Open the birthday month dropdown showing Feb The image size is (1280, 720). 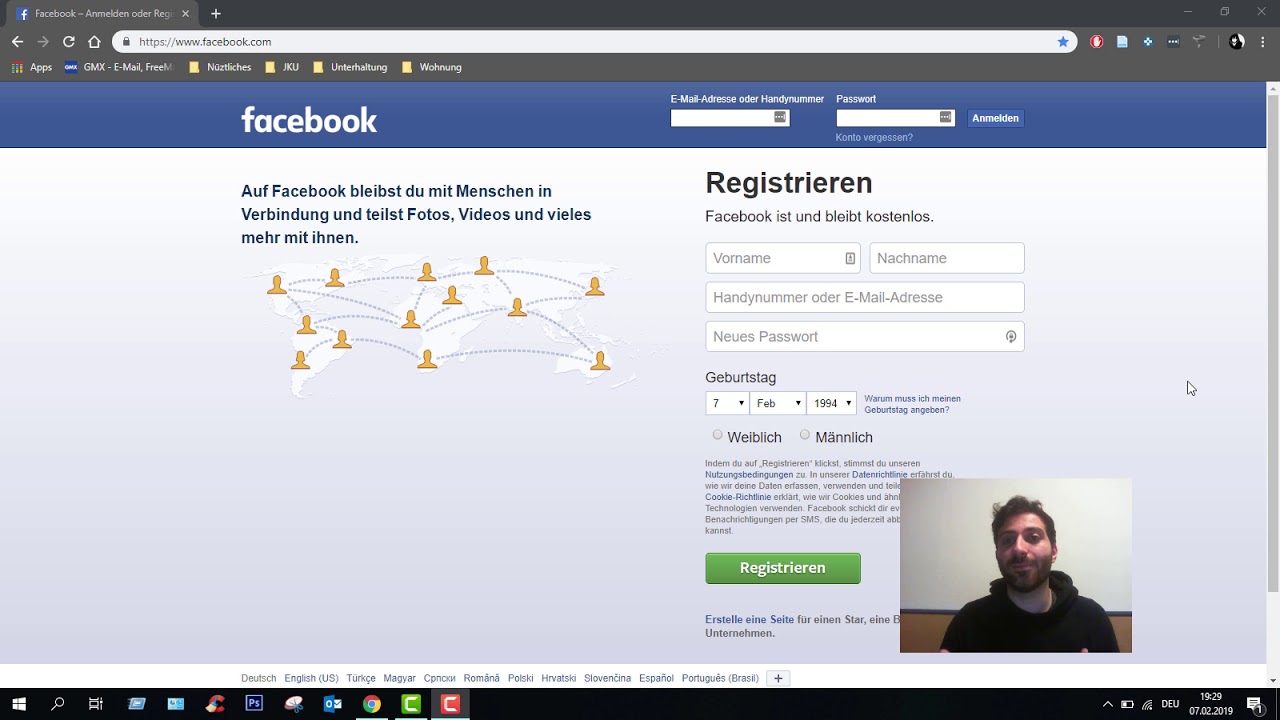778,403
